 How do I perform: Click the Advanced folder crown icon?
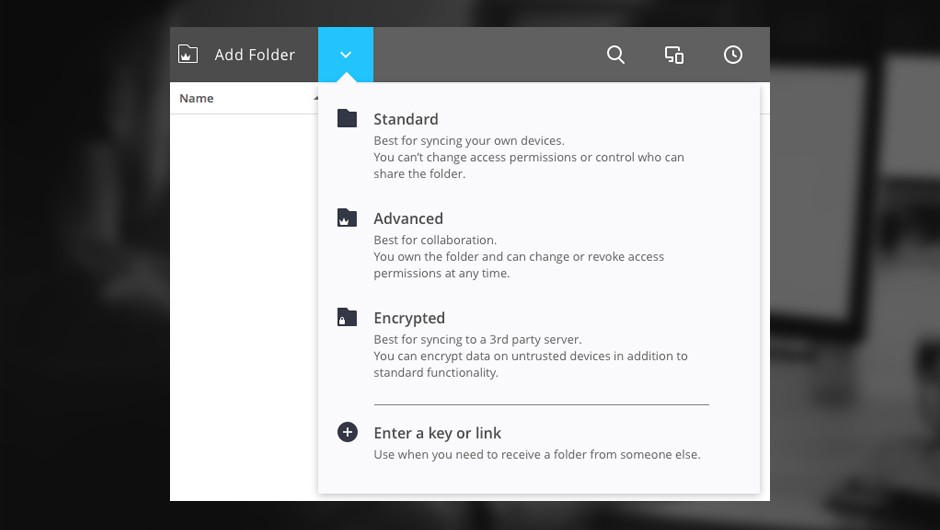coord(347,217)
